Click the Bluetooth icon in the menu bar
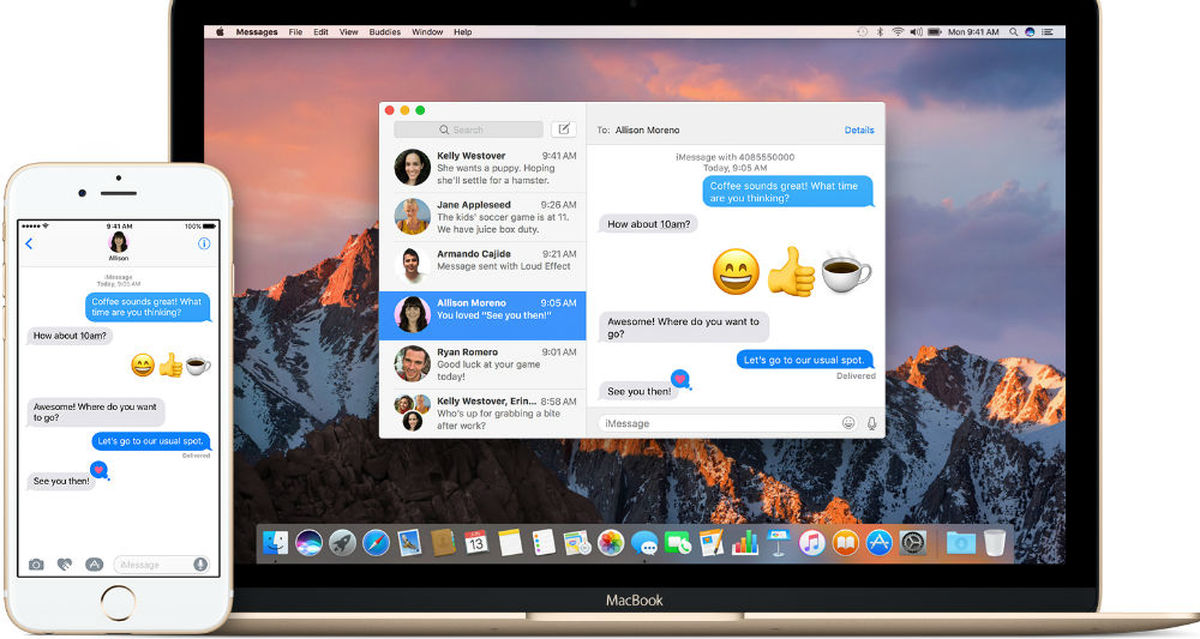The height and width of the screenshot is (639, 1200). pyautogui.click(x=880, y=32)
